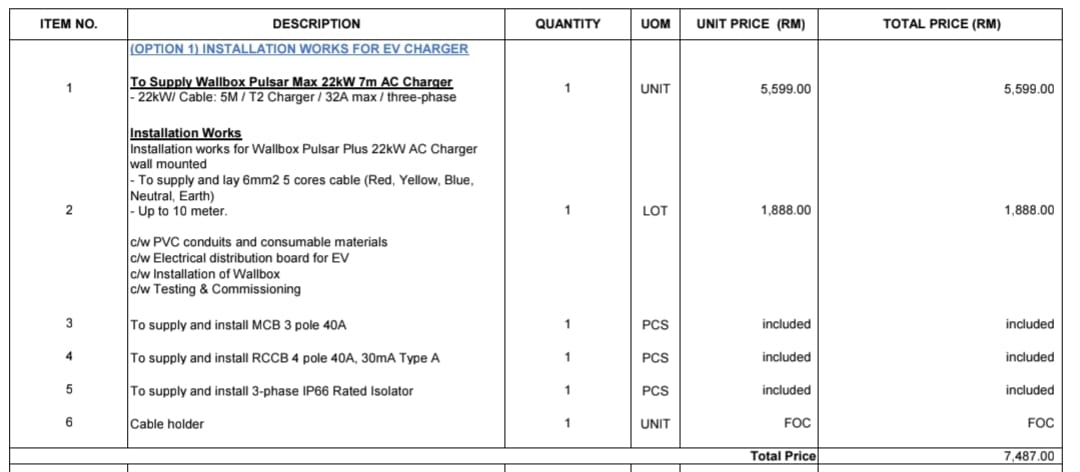Image resolution: width=1080 pixels, height=472 pixels.
Task: Click the Cable holder description cell
Action: point(167,424)
